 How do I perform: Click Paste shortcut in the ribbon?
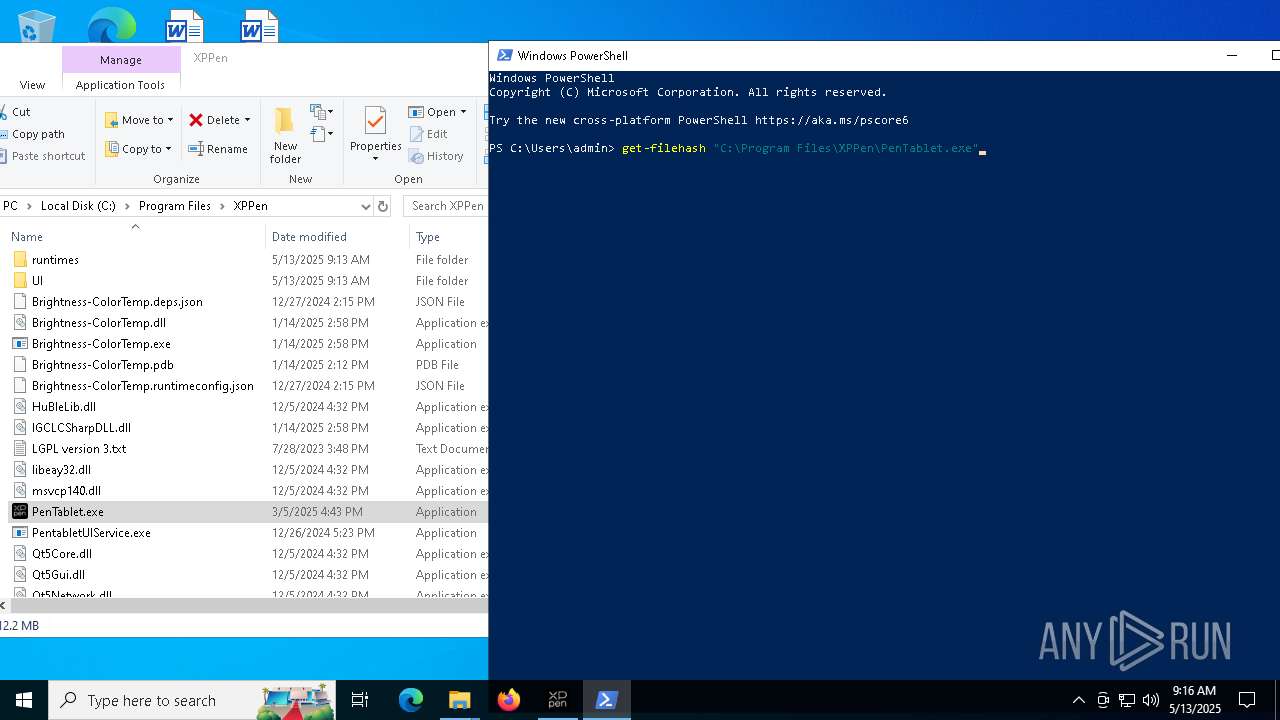43,156
